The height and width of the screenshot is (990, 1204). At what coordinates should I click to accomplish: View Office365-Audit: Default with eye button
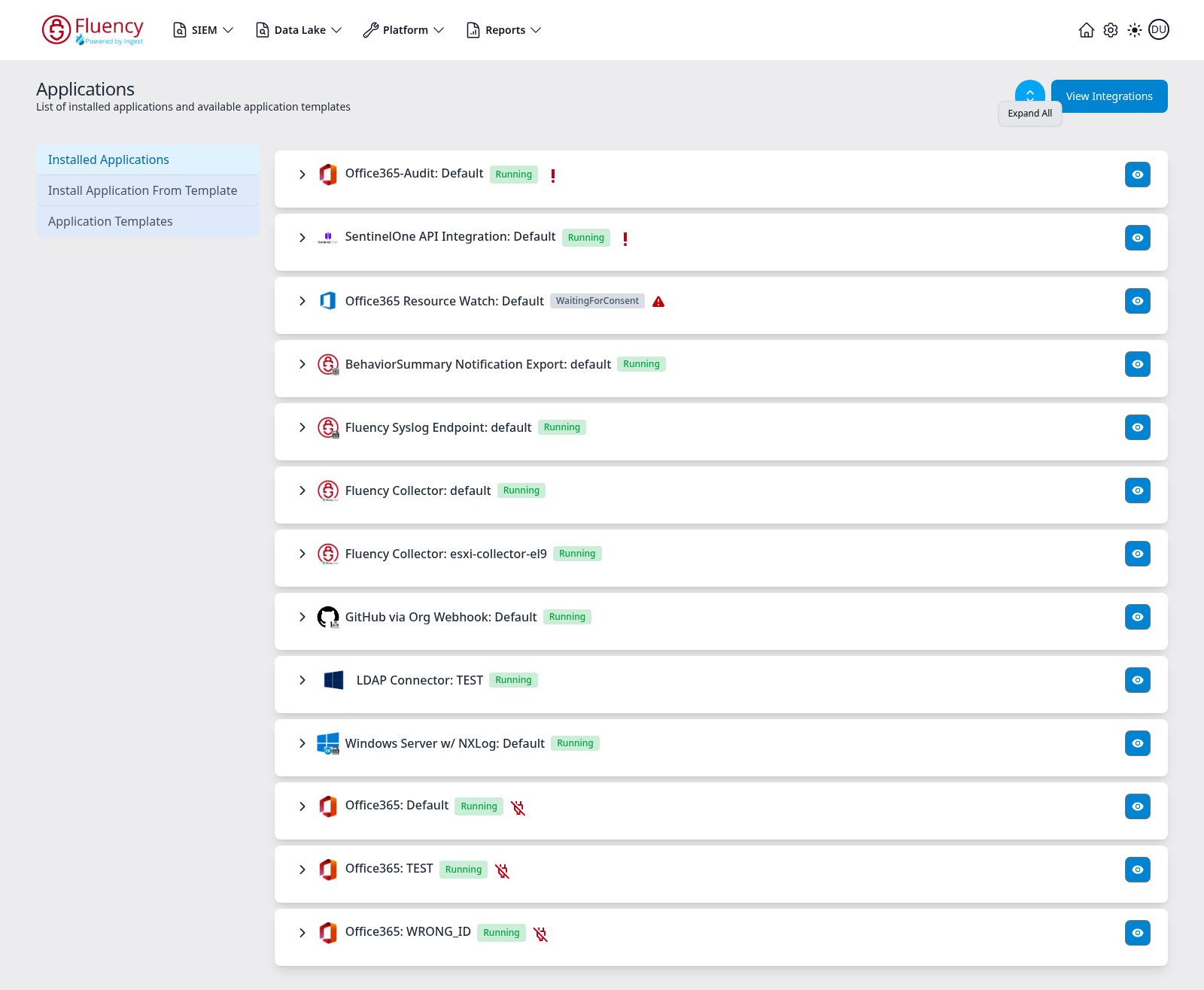1138,175
